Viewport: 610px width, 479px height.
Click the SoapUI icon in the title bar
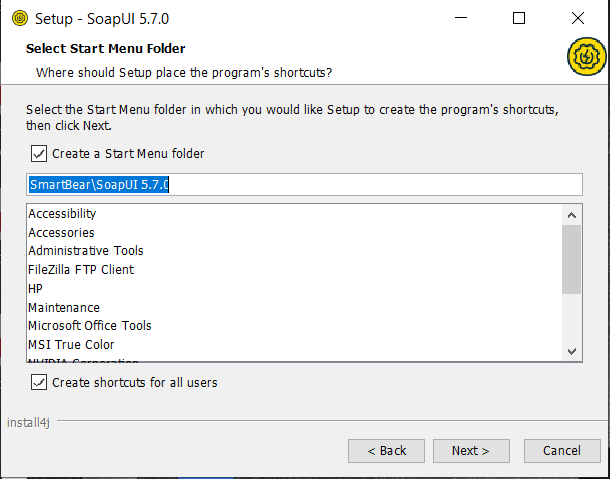pyautogui.click(x=20, y=18)
